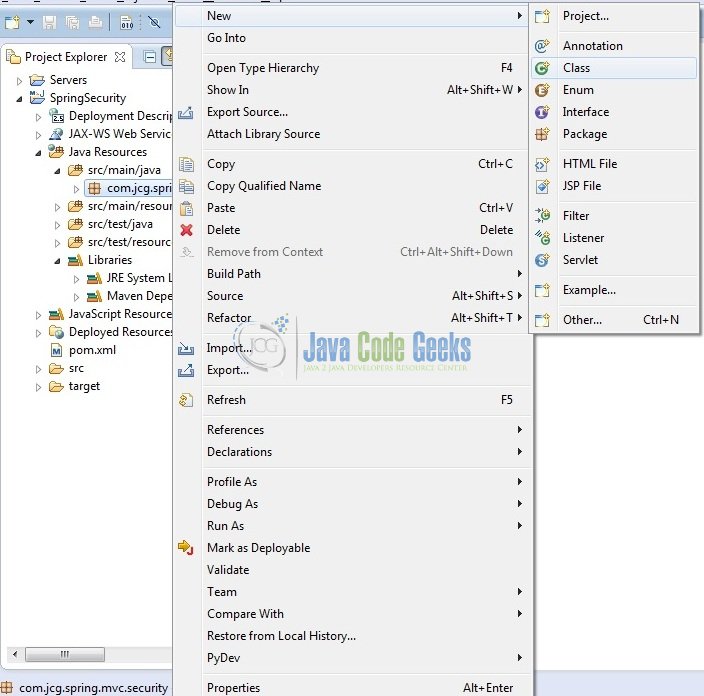The height and width of the screenshot is (696, 704).
Task: Select the pom.xml file
Action: coord(92,350)
